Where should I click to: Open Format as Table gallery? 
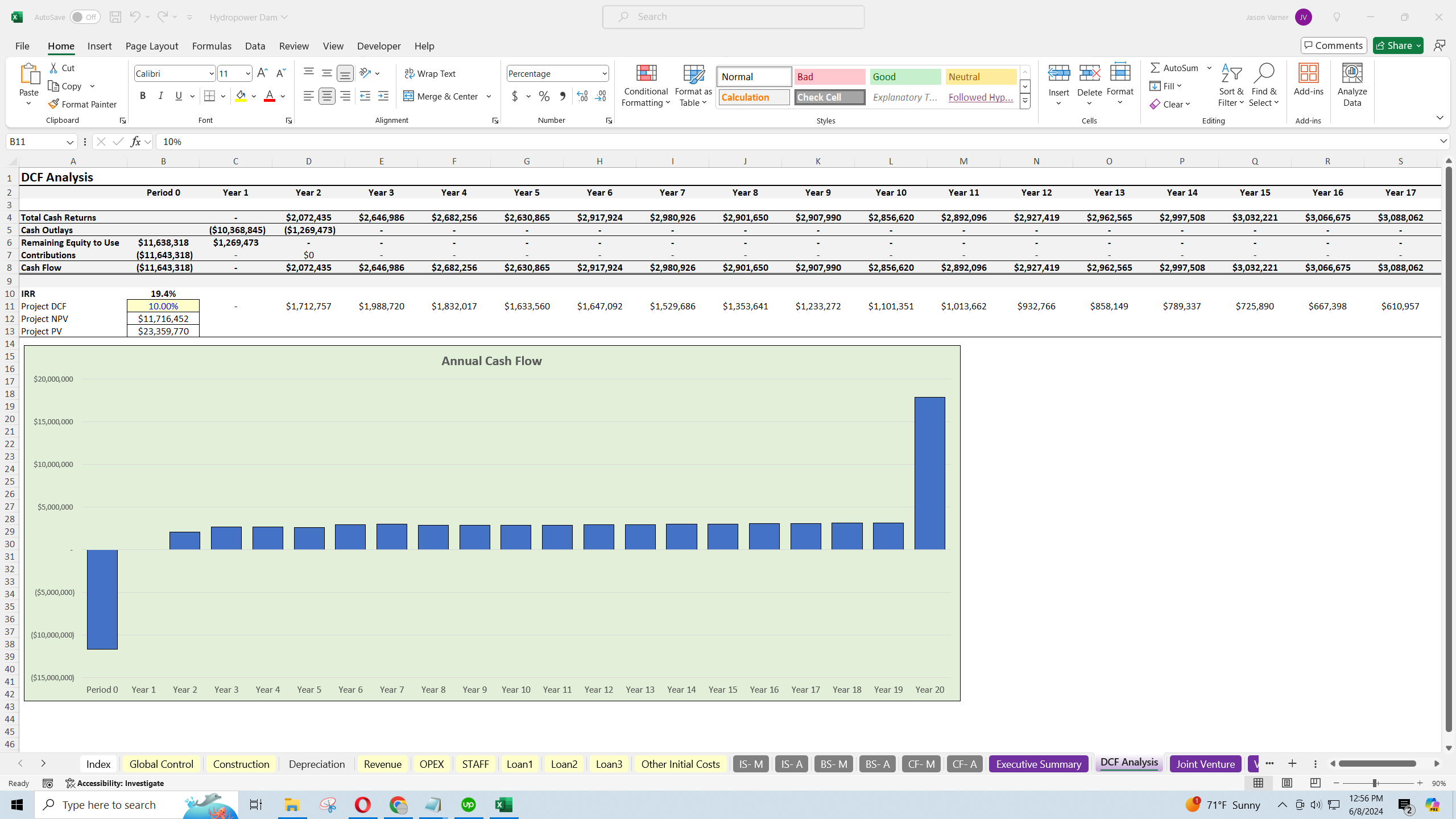[x=693, y=85]
